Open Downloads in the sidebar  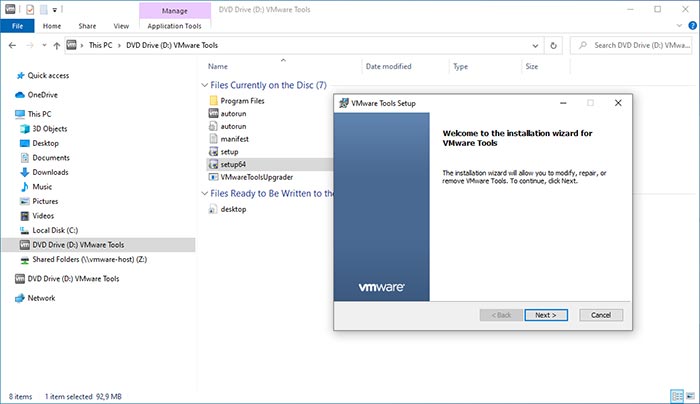pyautogui.click(x=50, y=172)
